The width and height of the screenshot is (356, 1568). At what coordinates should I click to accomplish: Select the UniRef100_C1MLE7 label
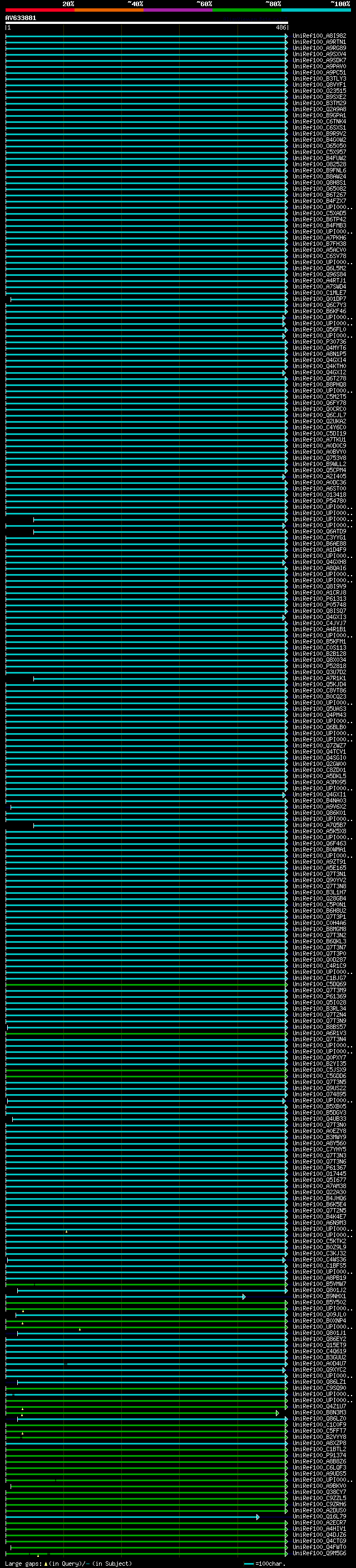coord(319,293)
